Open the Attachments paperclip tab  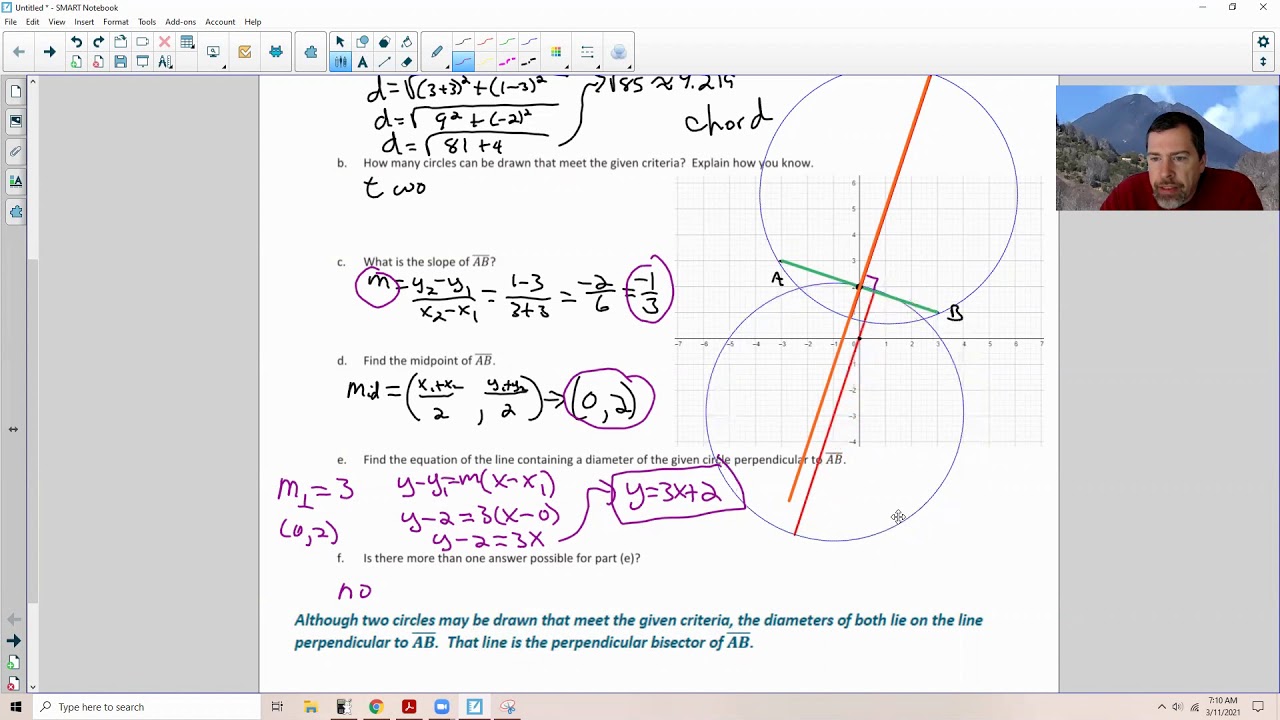pos(16,152)
